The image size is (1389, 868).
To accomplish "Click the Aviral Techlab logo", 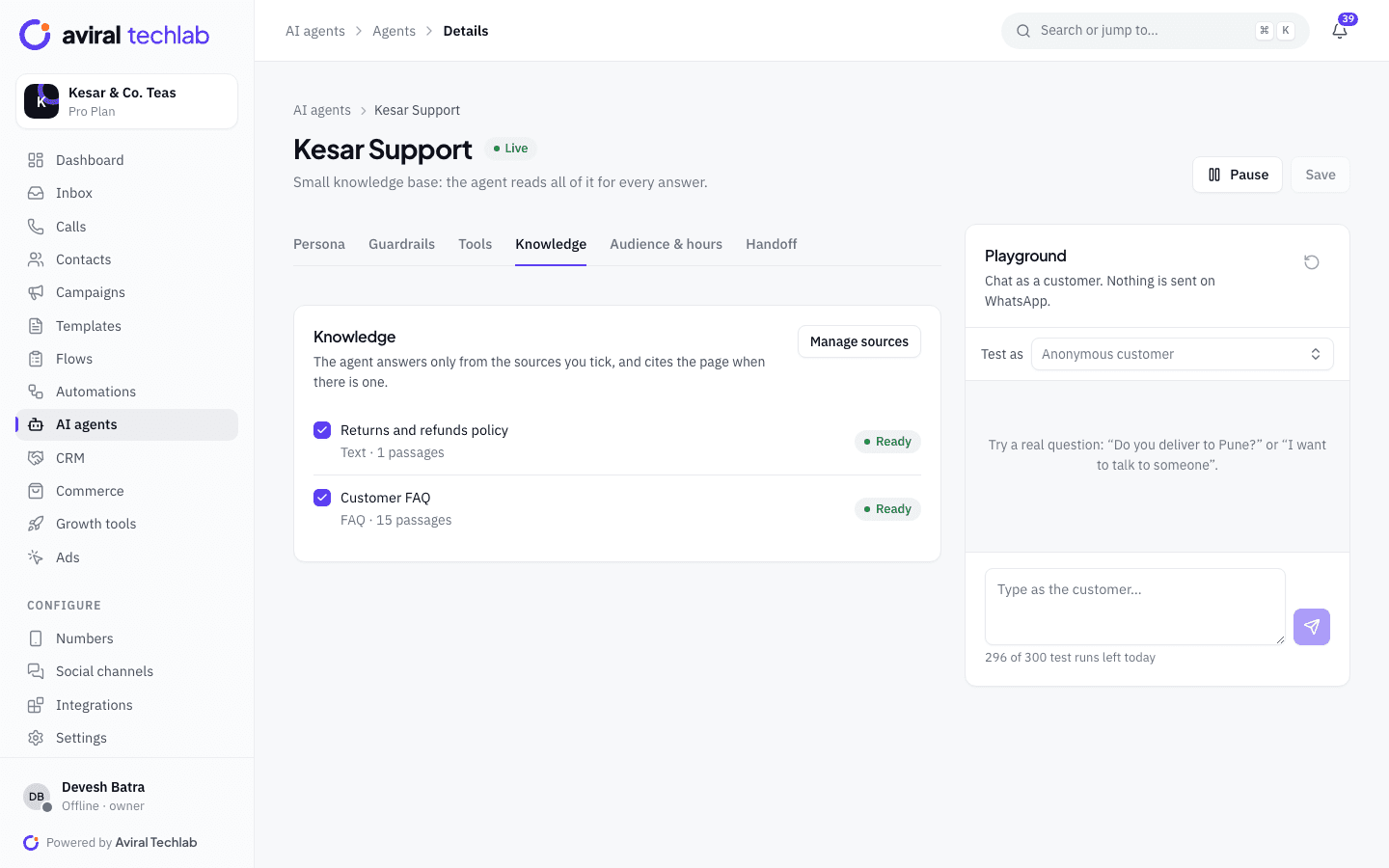I will (x=114, y=35).
